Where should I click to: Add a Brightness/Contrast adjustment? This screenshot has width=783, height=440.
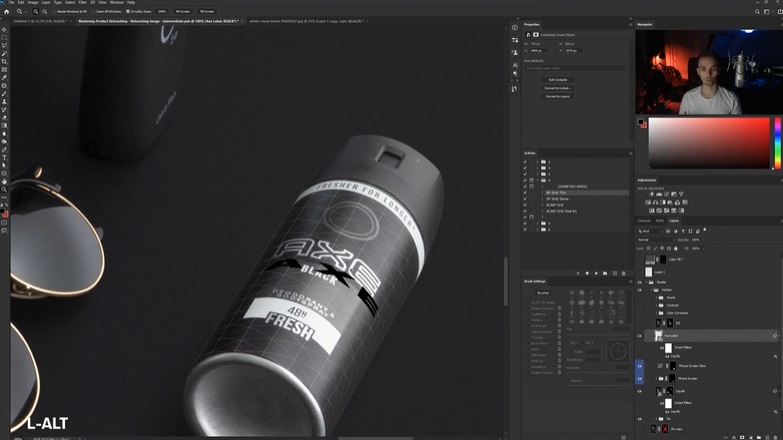651,194
